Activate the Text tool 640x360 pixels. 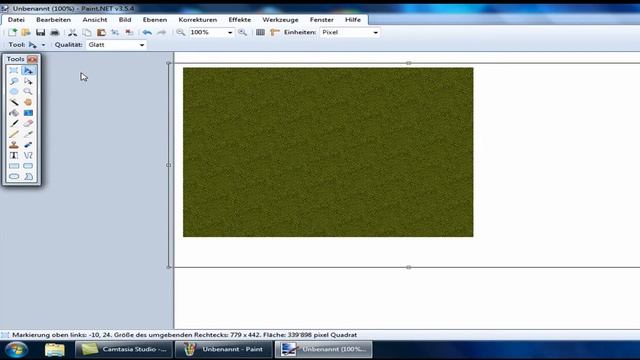[14, 155]
